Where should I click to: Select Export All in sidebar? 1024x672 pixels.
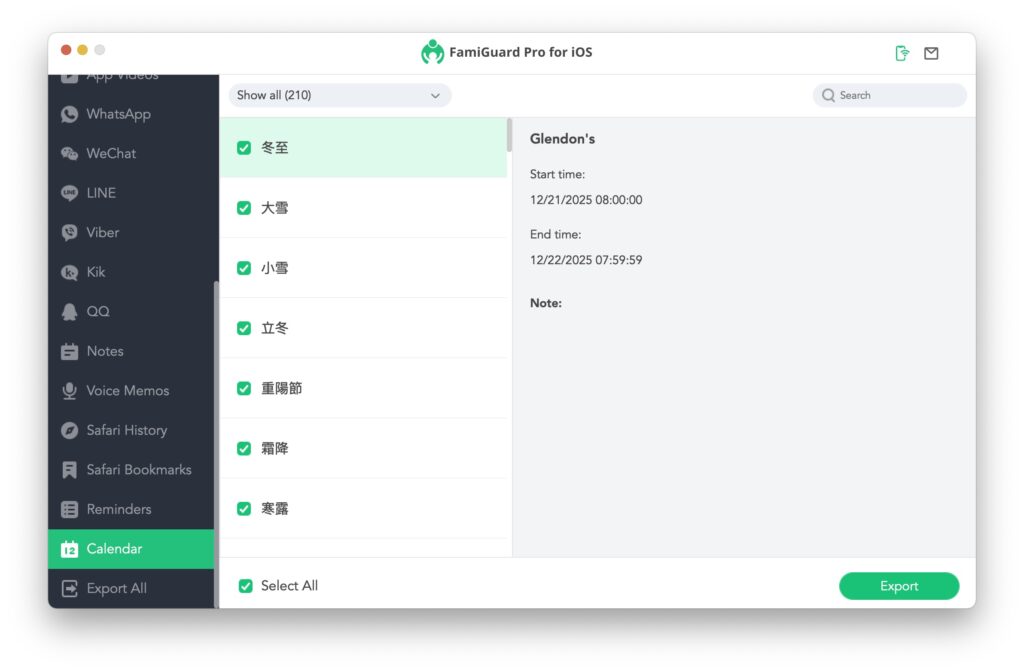click(116, 588)
